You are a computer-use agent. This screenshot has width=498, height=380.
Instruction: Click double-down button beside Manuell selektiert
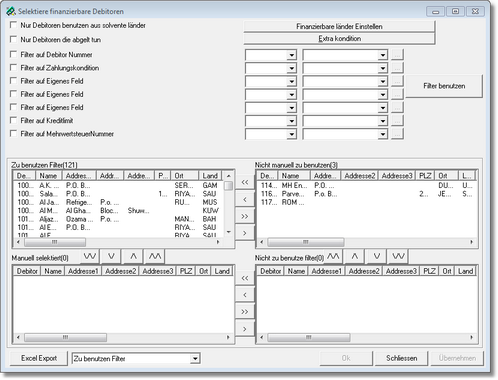pos(90,256)
